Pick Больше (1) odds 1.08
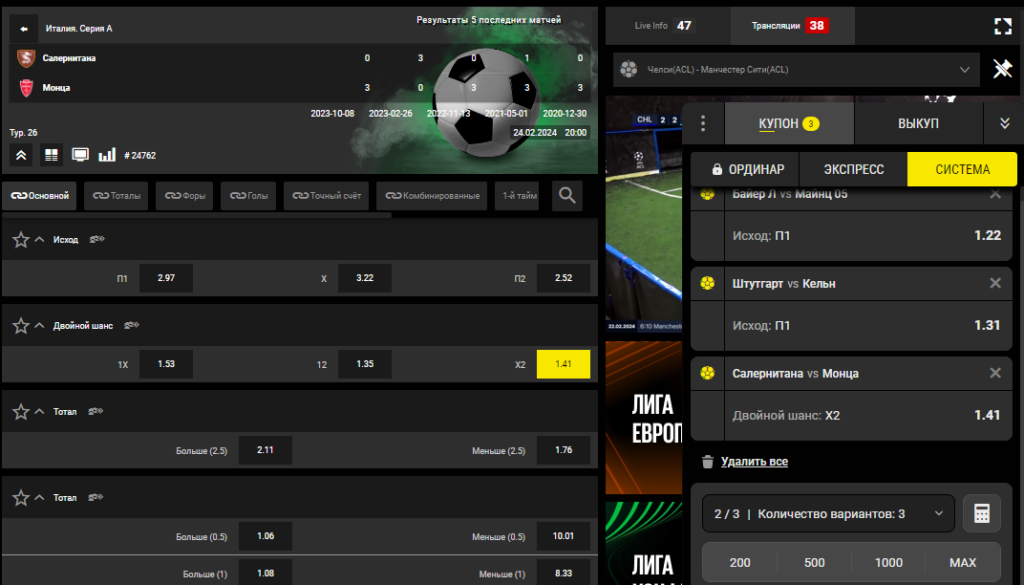 coord(265,573)
